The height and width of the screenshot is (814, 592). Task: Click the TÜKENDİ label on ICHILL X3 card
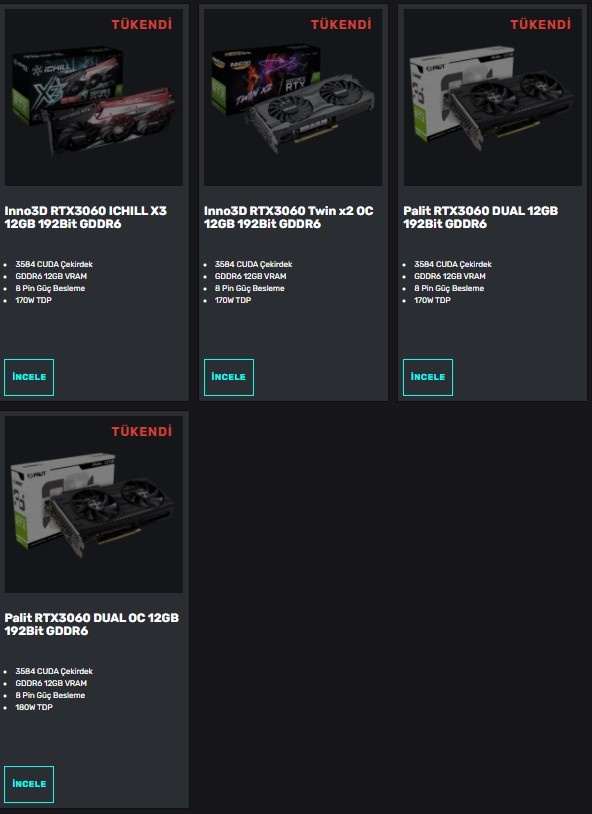click(142, 24)
